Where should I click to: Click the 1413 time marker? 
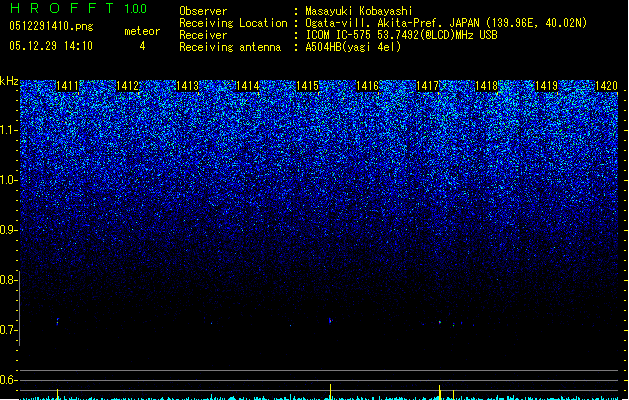click(x=187, y=86)
